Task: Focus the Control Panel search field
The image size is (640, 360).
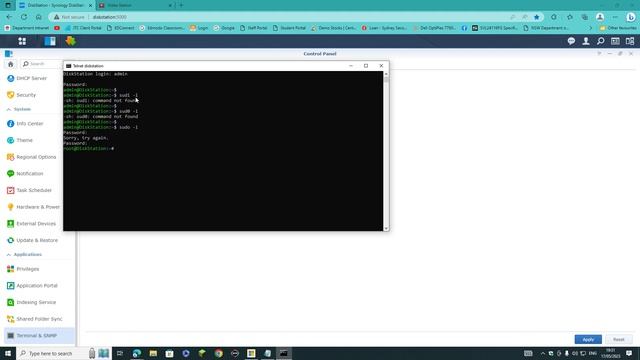Action: point(42,64)
